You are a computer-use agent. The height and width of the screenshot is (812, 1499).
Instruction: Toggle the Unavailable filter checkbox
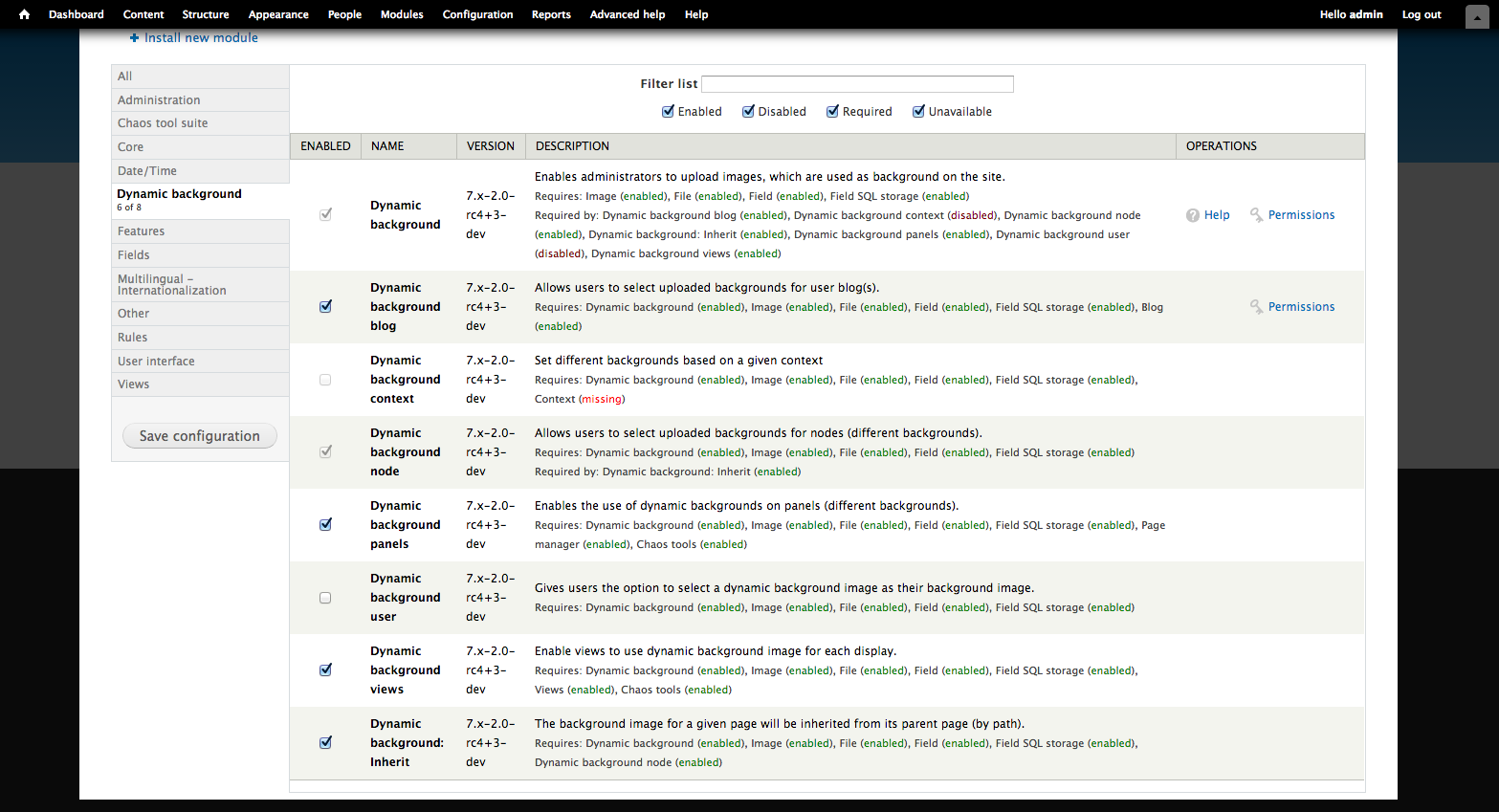point(919,112)
